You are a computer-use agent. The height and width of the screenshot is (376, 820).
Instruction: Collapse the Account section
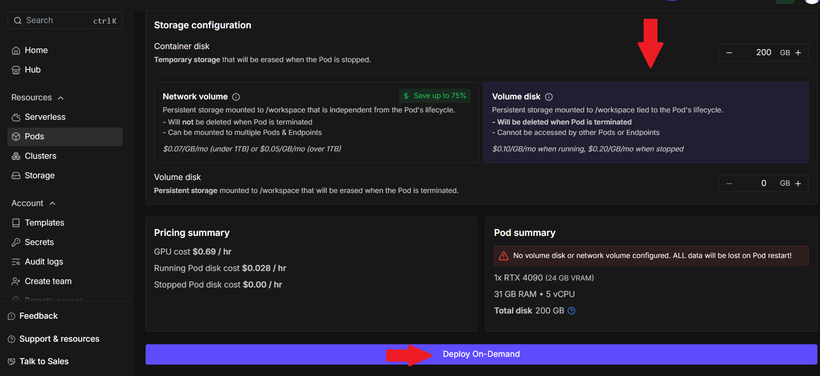pyautogui.click(x=33, y=203)
